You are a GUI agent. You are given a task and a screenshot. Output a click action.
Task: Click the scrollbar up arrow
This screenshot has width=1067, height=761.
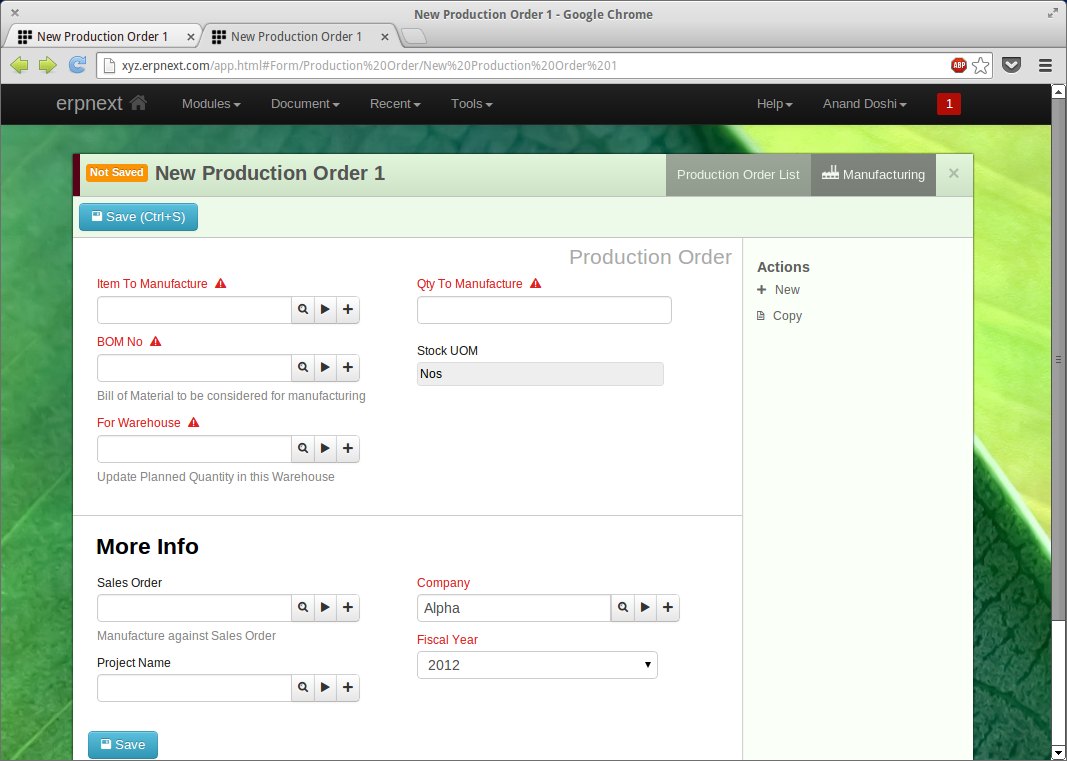[x=1058, y=91]
